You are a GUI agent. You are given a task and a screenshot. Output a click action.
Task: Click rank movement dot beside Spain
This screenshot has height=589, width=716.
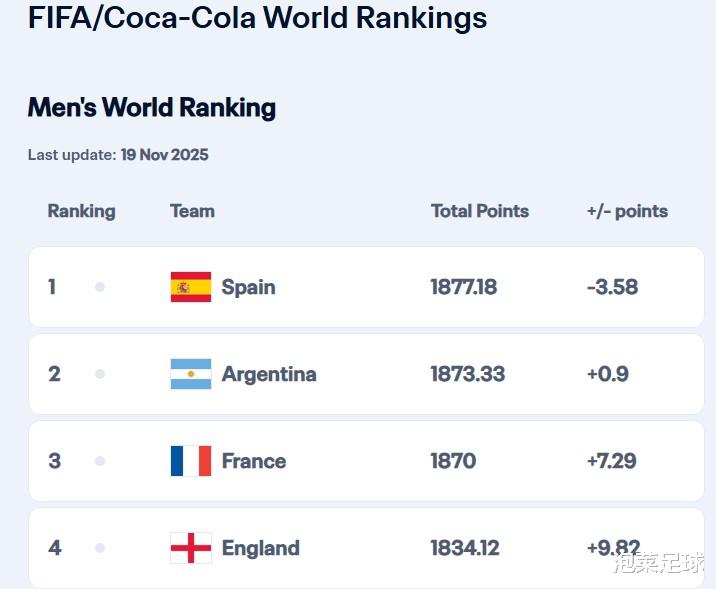(x=100, y=287)
